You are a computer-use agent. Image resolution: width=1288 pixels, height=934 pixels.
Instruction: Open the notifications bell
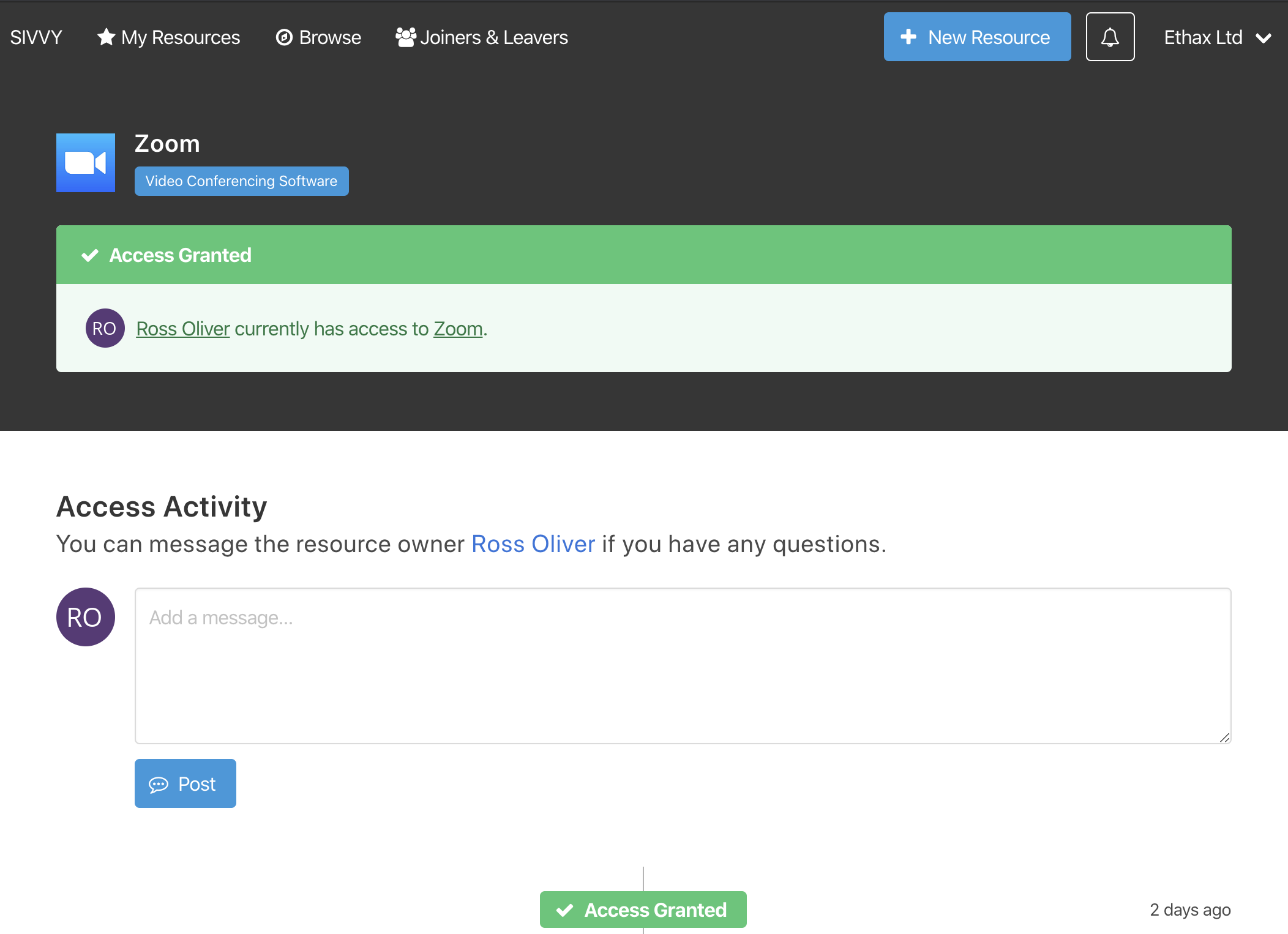tap(1110, 37)
